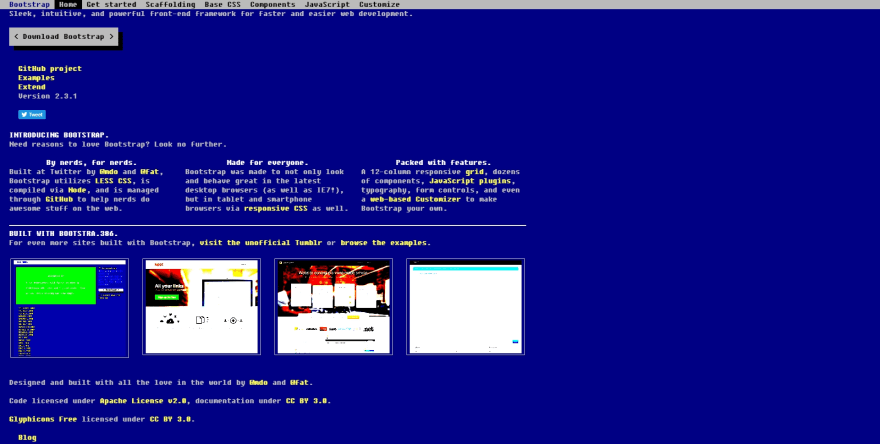Open the Get started menu item

click(x=111, y=4)
